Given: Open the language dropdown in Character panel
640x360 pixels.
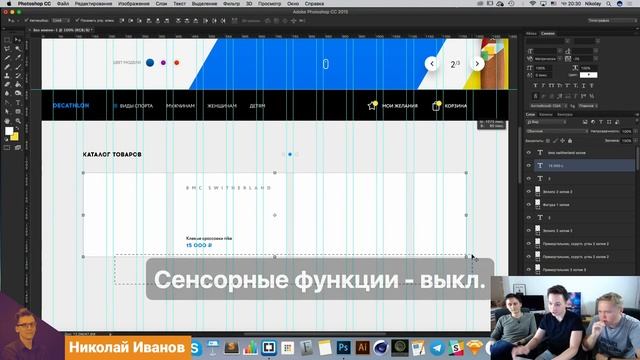Looking at the screenshot, I should coord(548,106).
